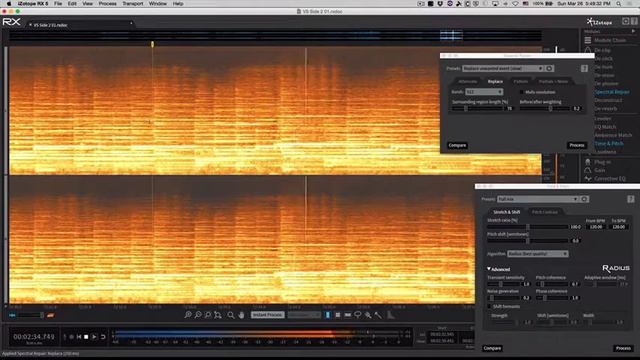
Task: Open the Transport menu
Action: 133,4
